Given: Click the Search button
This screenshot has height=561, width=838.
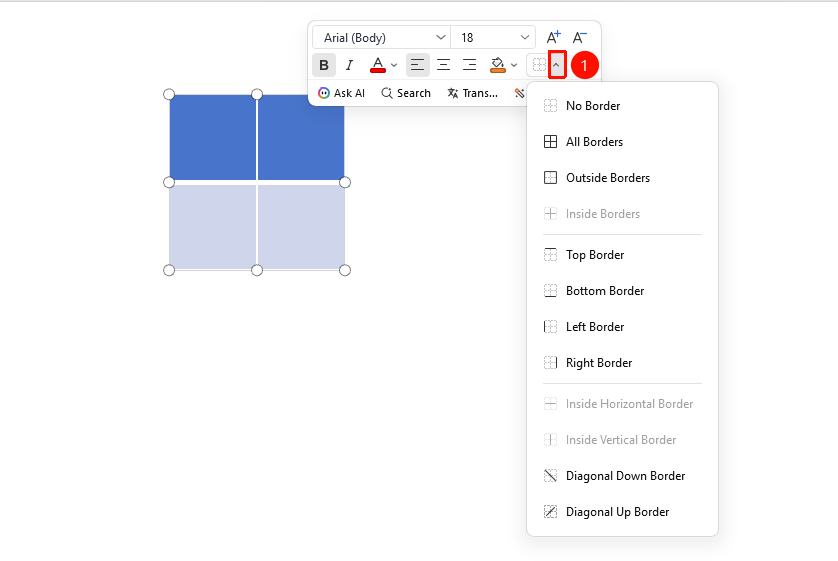Looking at the screenshot, I should (x=406, y=93).
